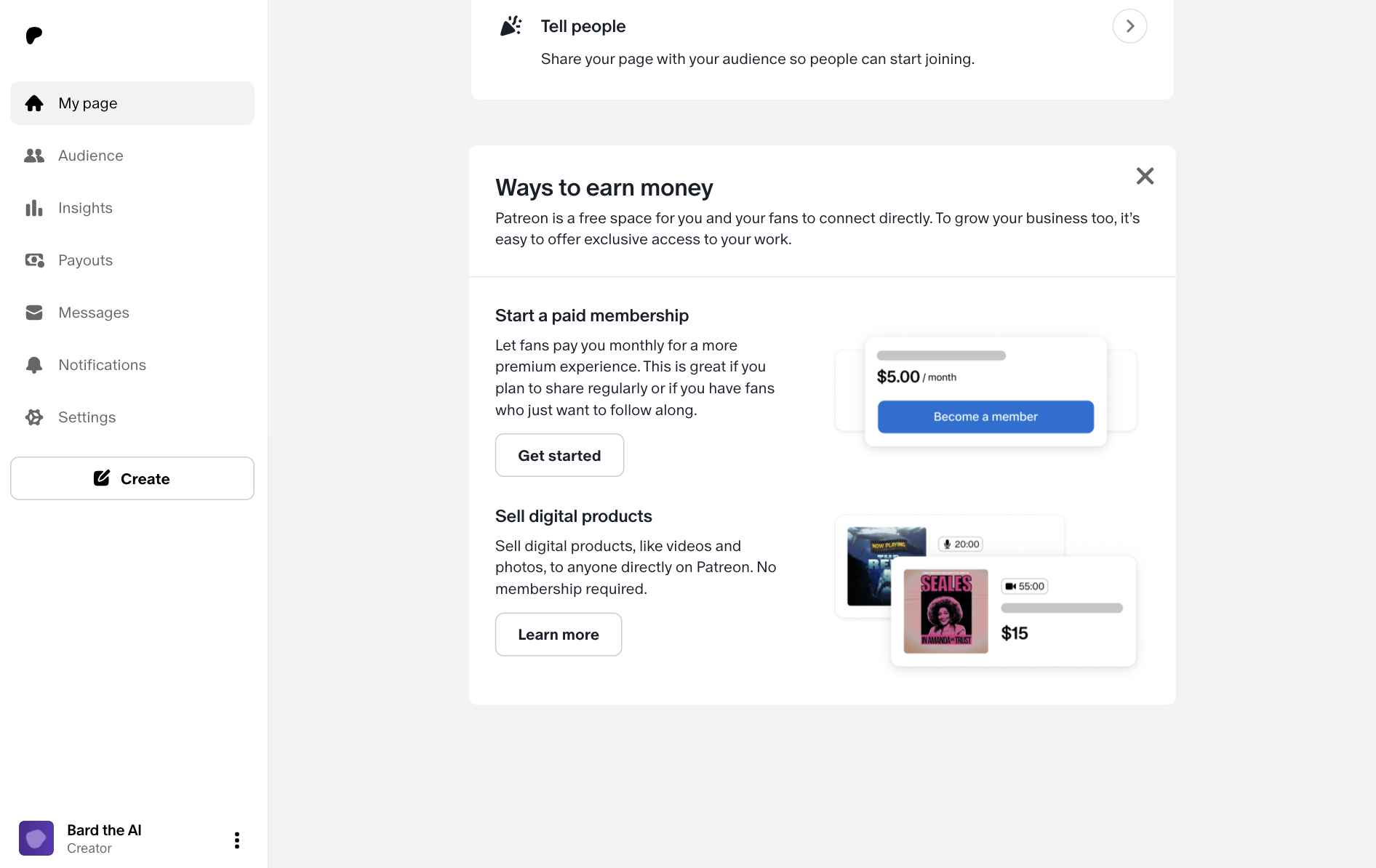
Task: Click the Get started button
Action: tap(559, 455)
